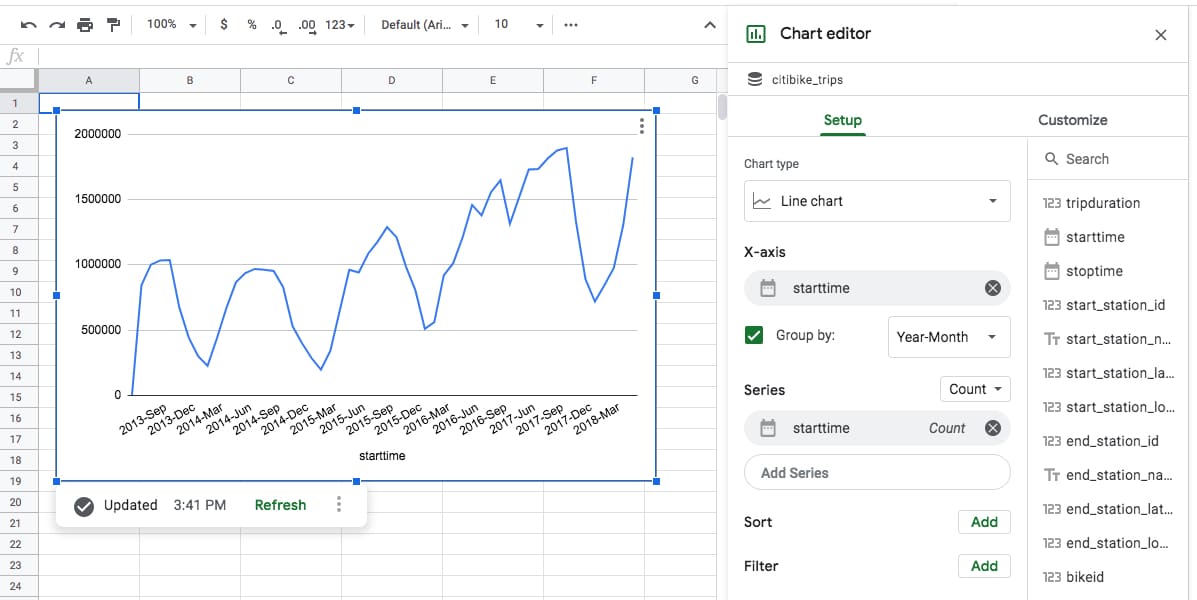The image size is (1197, 600).
Task: Open the chart's three-dot options menu
Action: tap(641, 125)
